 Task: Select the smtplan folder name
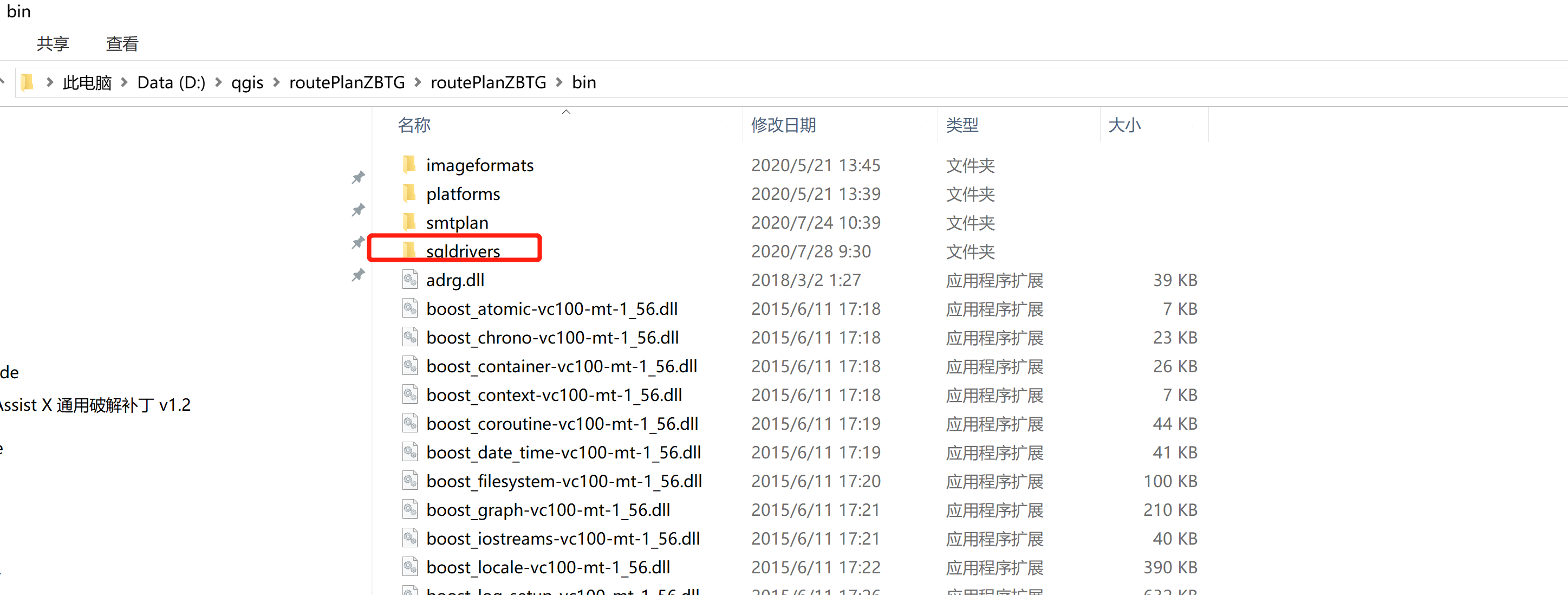point(457,222)
